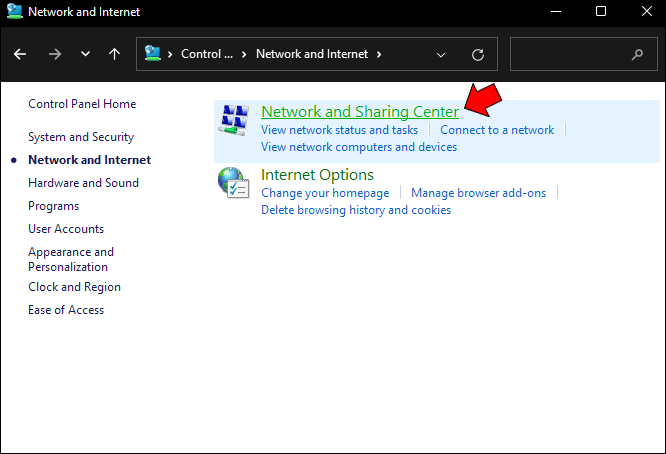Expand the address bar history dropdown
This screenshot has width=666, height=454.
tap(441, 54)
